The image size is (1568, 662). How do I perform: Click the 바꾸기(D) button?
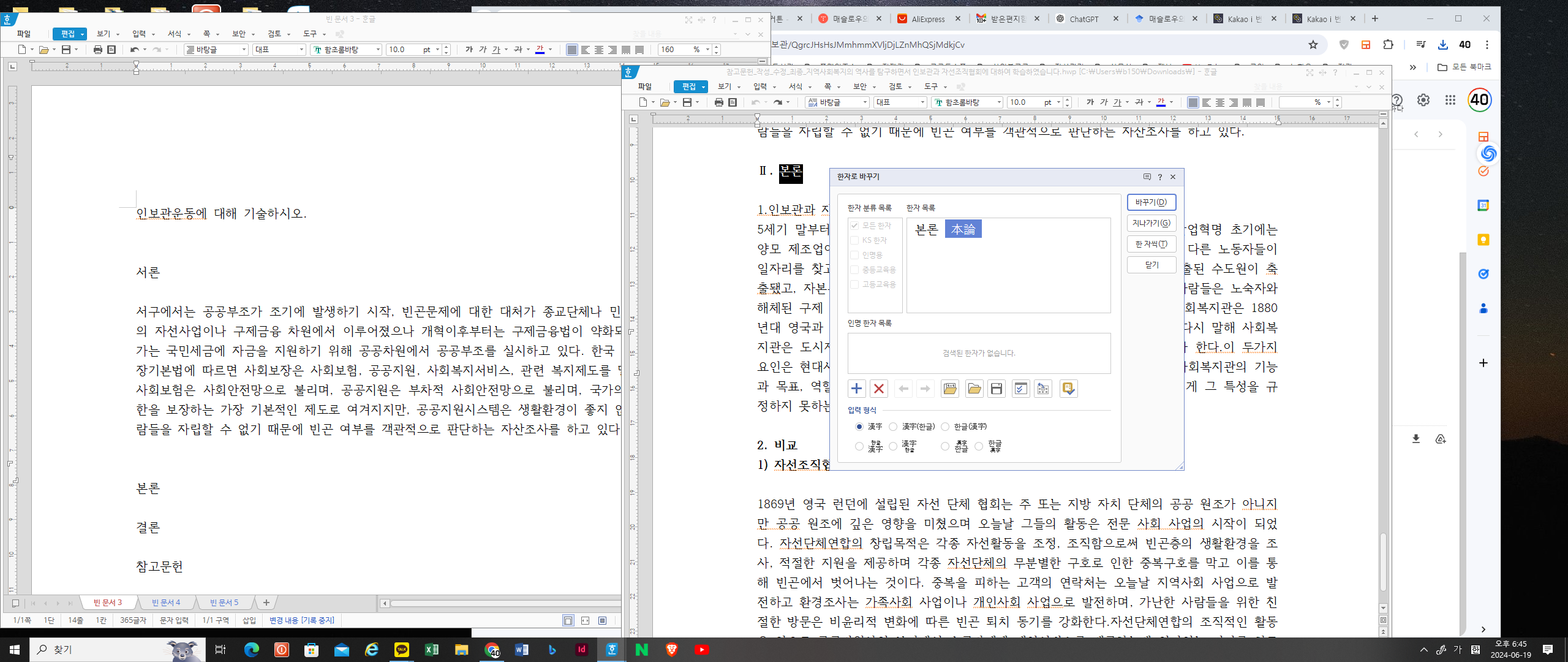1151,202
